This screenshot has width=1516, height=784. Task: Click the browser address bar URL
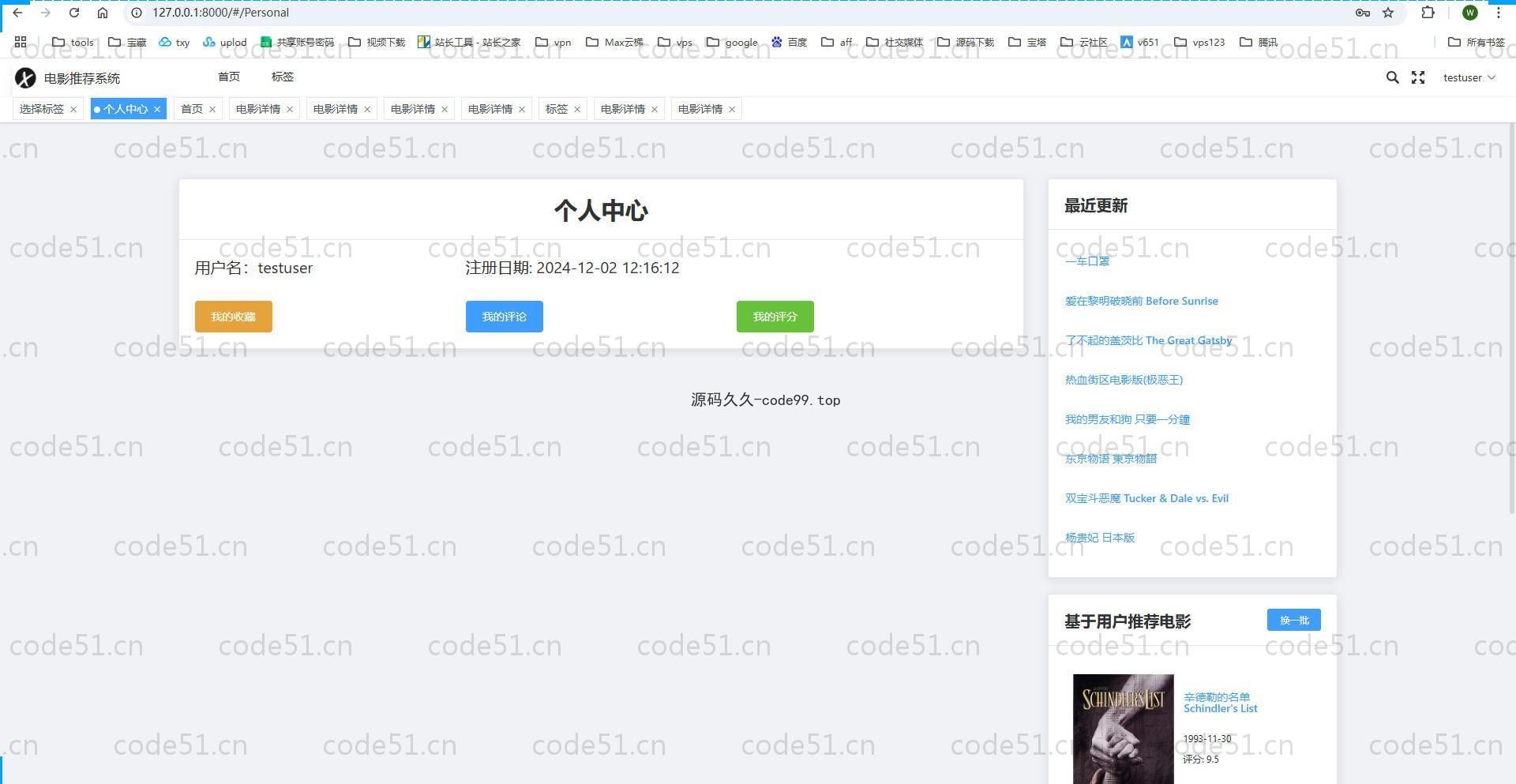(x=221, y=13)
